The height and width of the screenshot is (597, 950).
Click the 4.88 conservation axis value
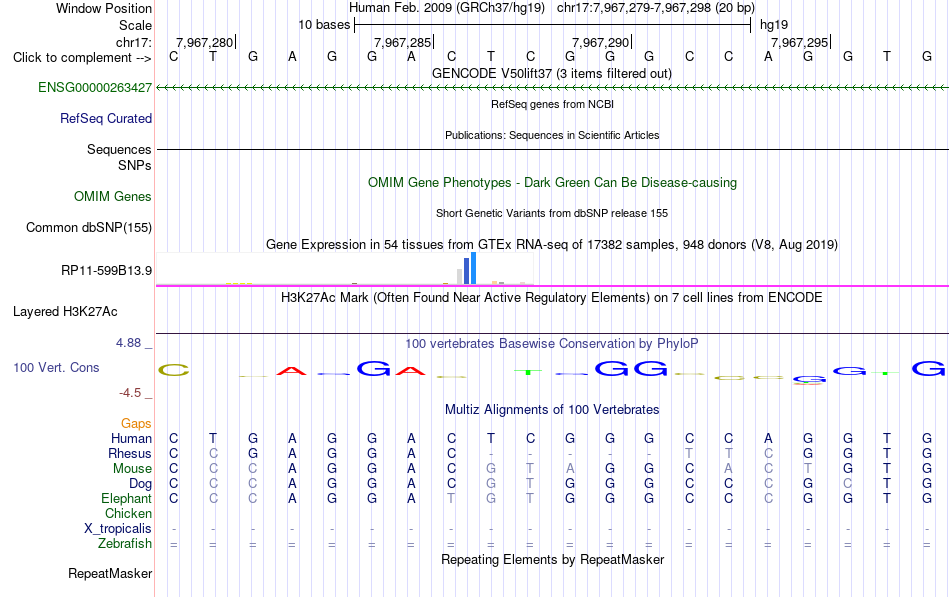128,343
